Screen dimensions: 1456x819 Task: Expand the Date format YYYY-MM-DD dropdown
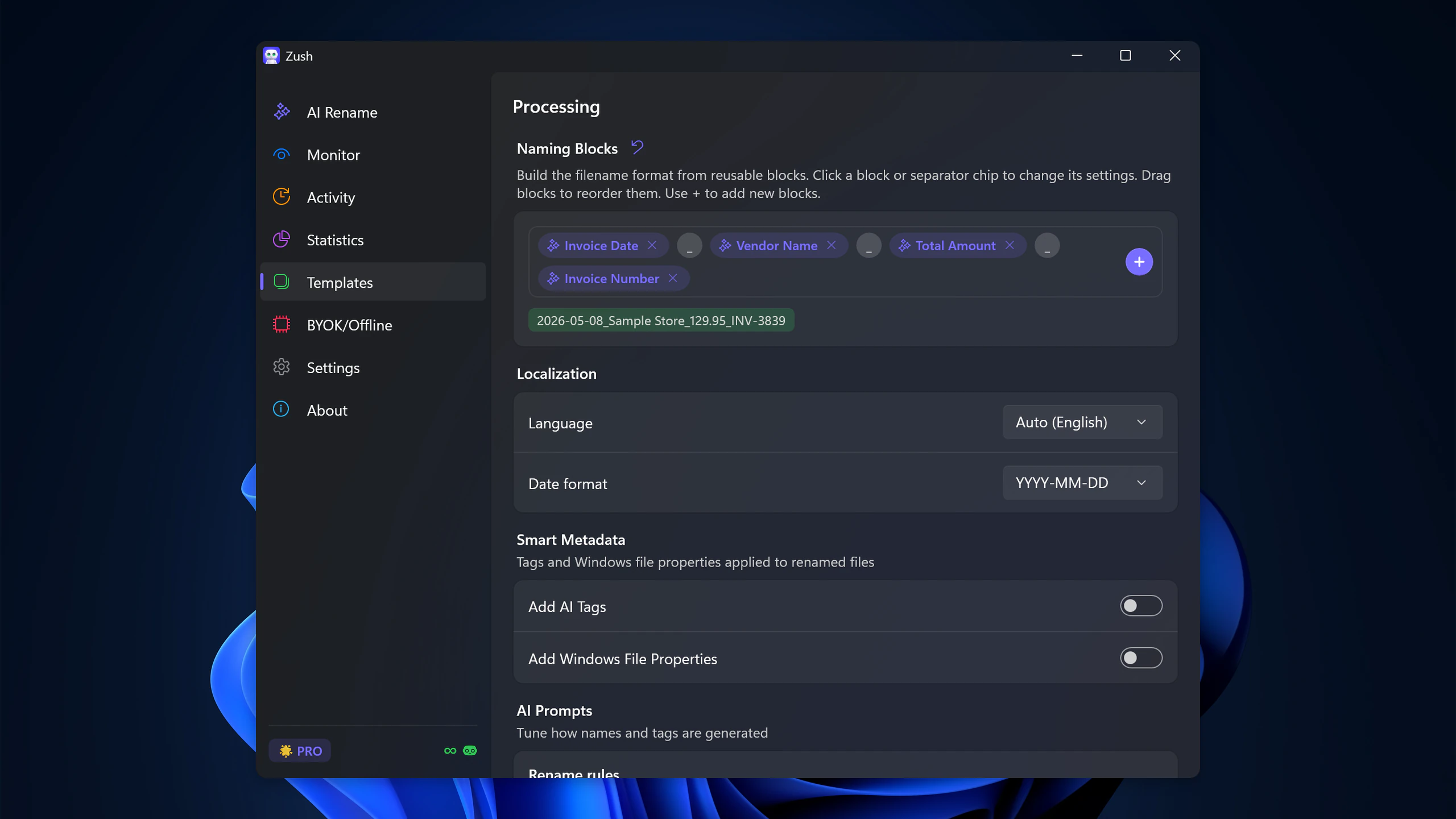coord(1082,483)
